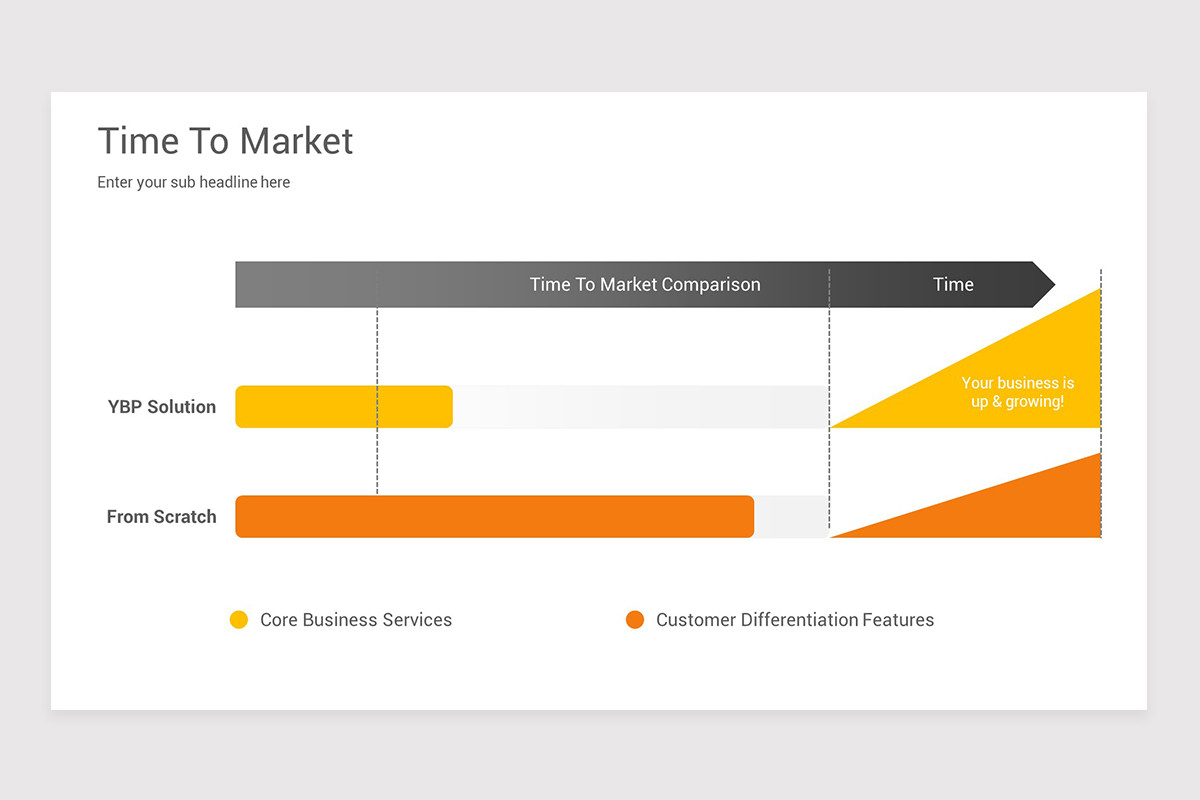The width and height of the screenshot is (1200, 800).
Task: Click the Time To Market title
Action: coord(225,141)
